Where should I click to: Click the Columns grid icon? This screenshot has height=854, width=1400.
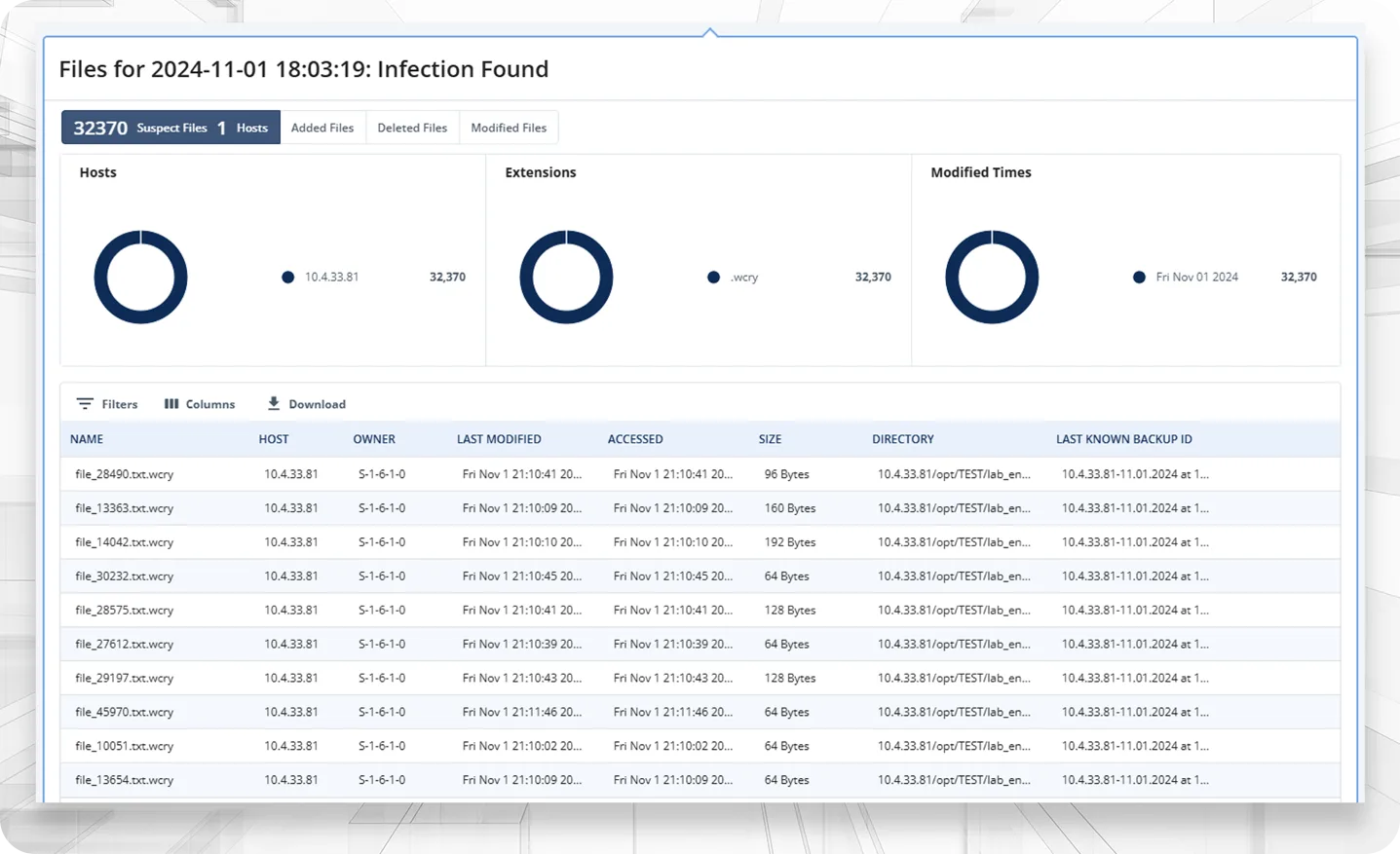click(171, 404)
